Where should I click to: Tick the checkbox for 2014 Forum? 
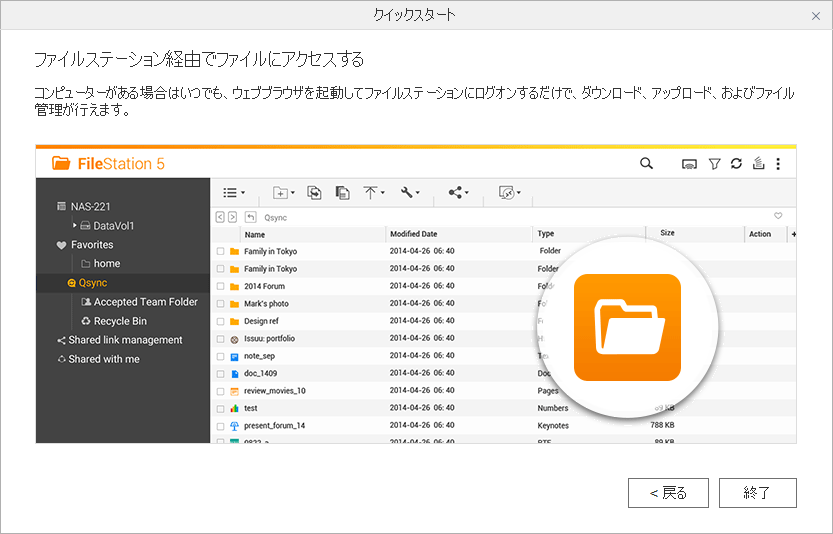tap(220, 286)
